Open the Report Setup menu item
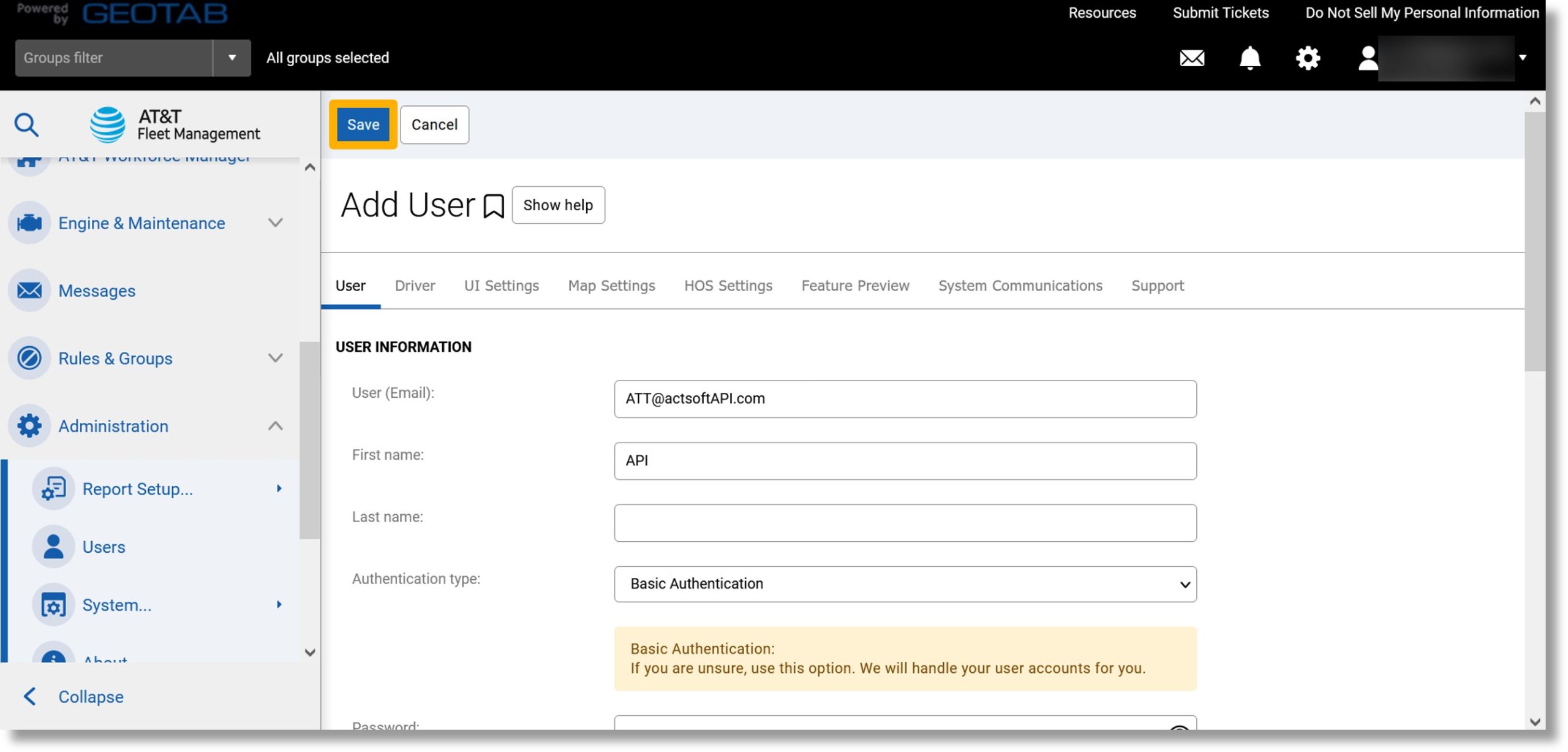Screen dimensions: 1568x752 138,489
